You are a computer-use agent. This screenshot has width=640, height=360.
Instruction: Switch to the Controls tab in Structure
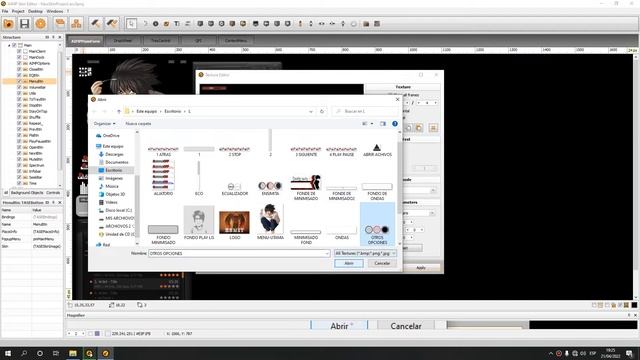[53, 193]
